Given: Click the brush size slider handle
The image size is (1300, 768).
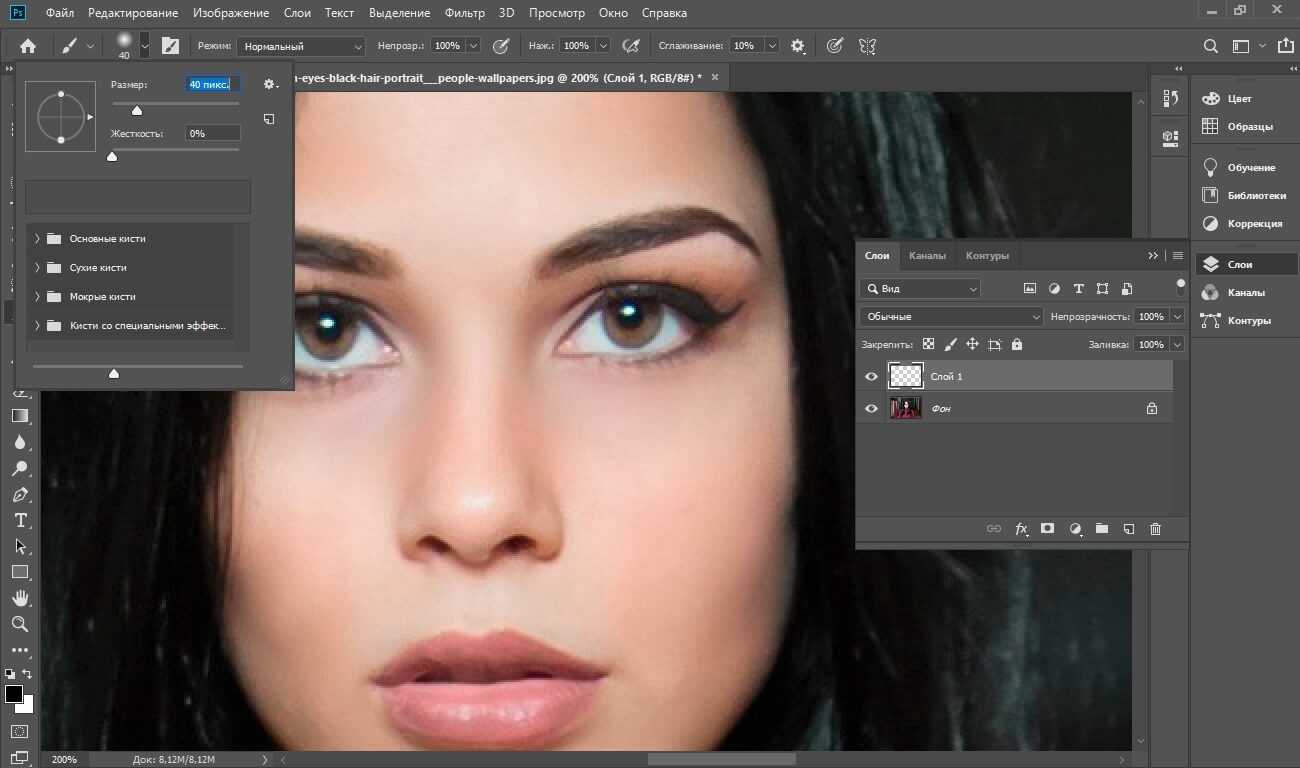Looking at the screenshot, I should (137, 110).
